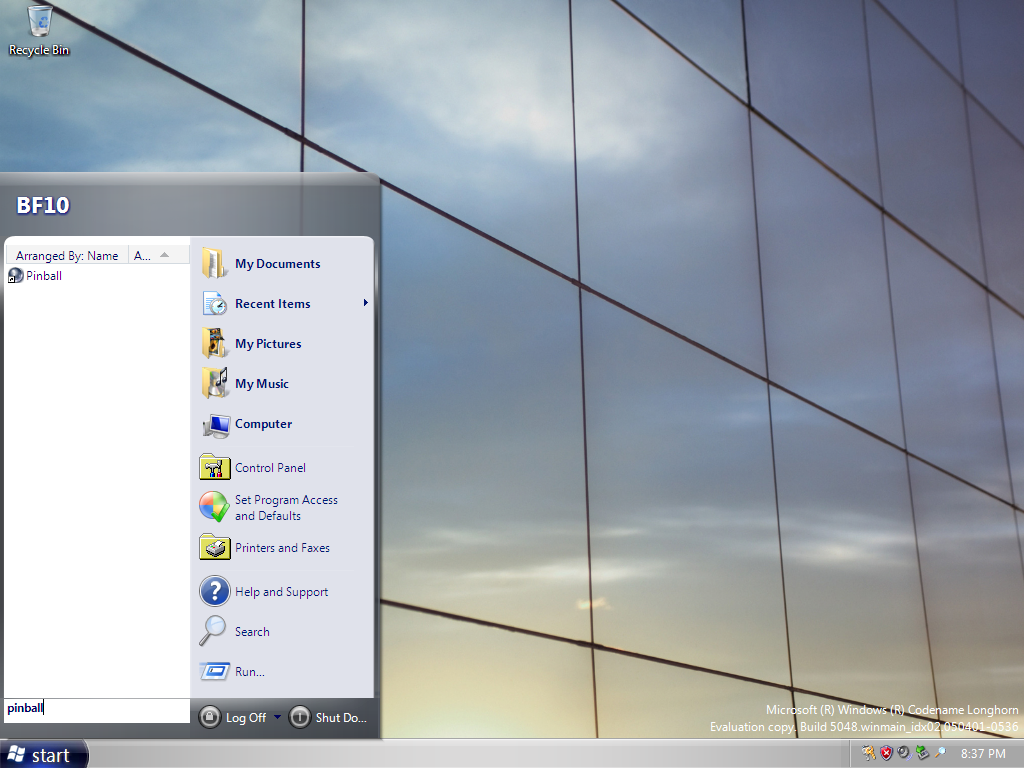Open Computer in the start menu
This screenshot has height=768, width=1024.
(x=263, y=424)
